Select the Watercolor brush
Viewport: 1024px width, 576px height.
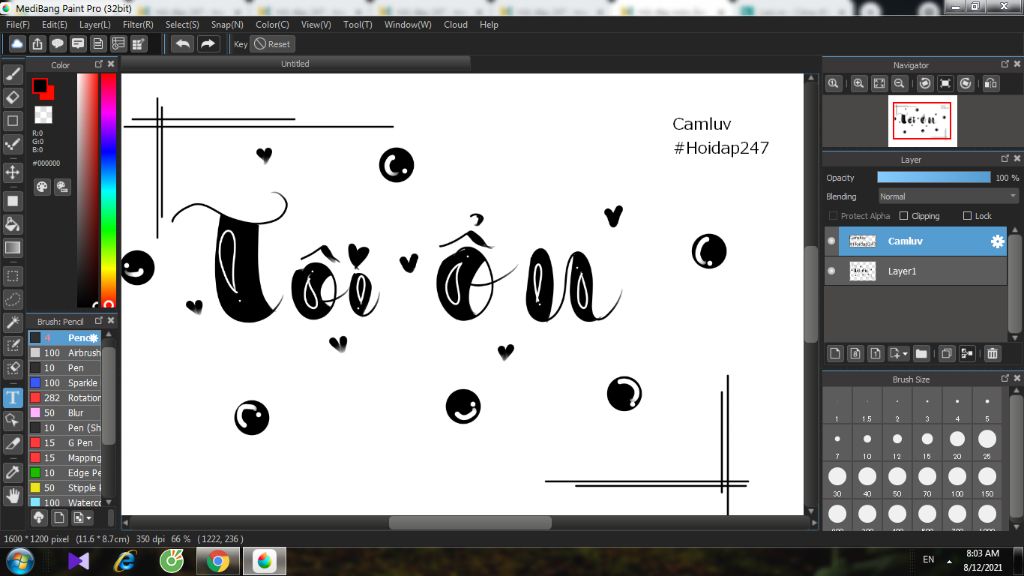(x=65, y=502)
